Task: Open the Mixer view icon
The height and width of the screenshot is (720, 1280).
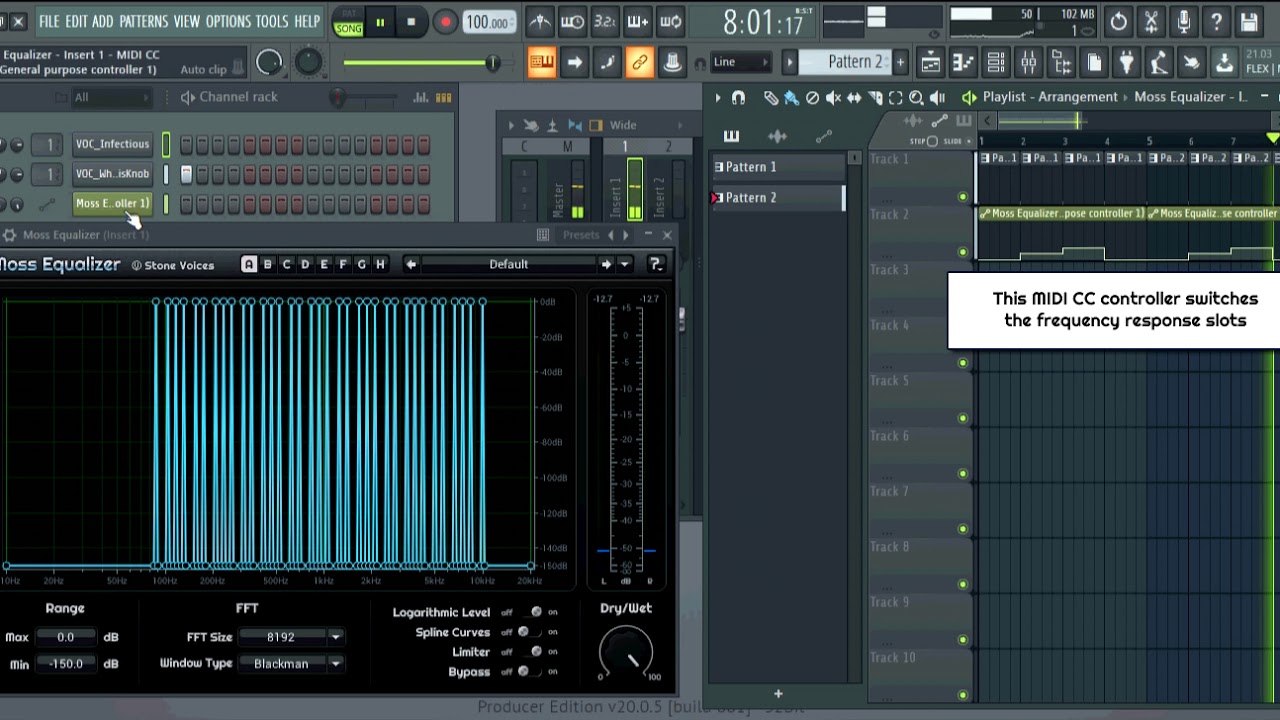Action: click(x=1029, y=63)
